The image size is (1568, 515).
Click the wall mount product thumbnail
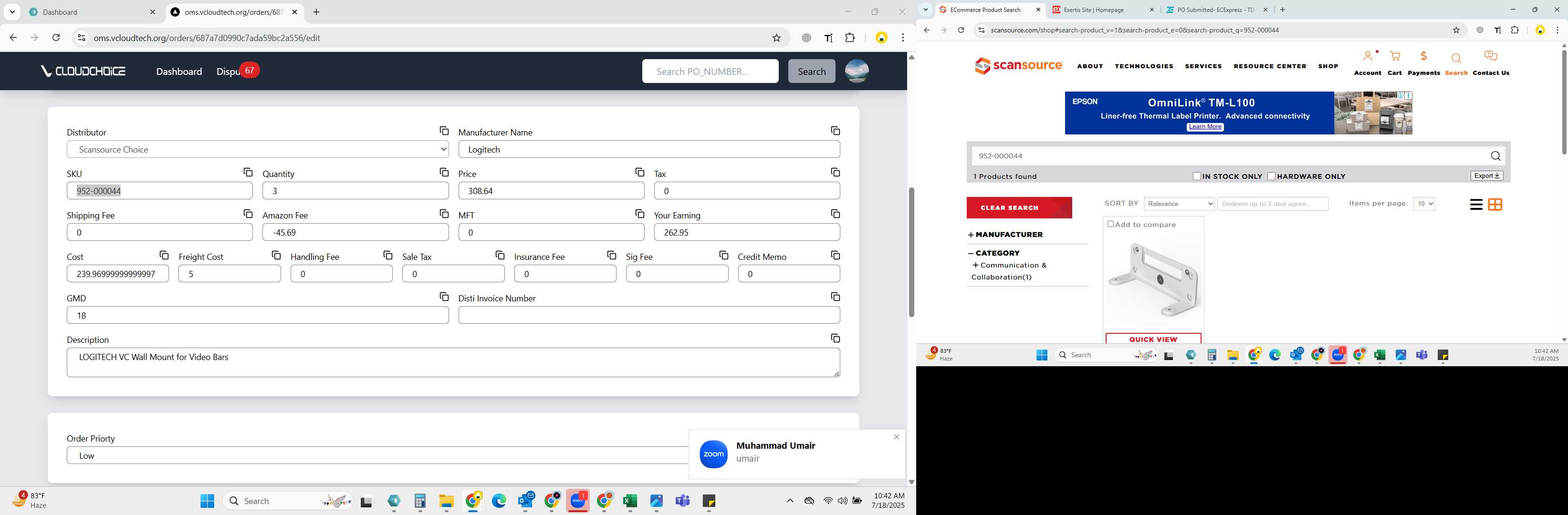coord(1153,280)
